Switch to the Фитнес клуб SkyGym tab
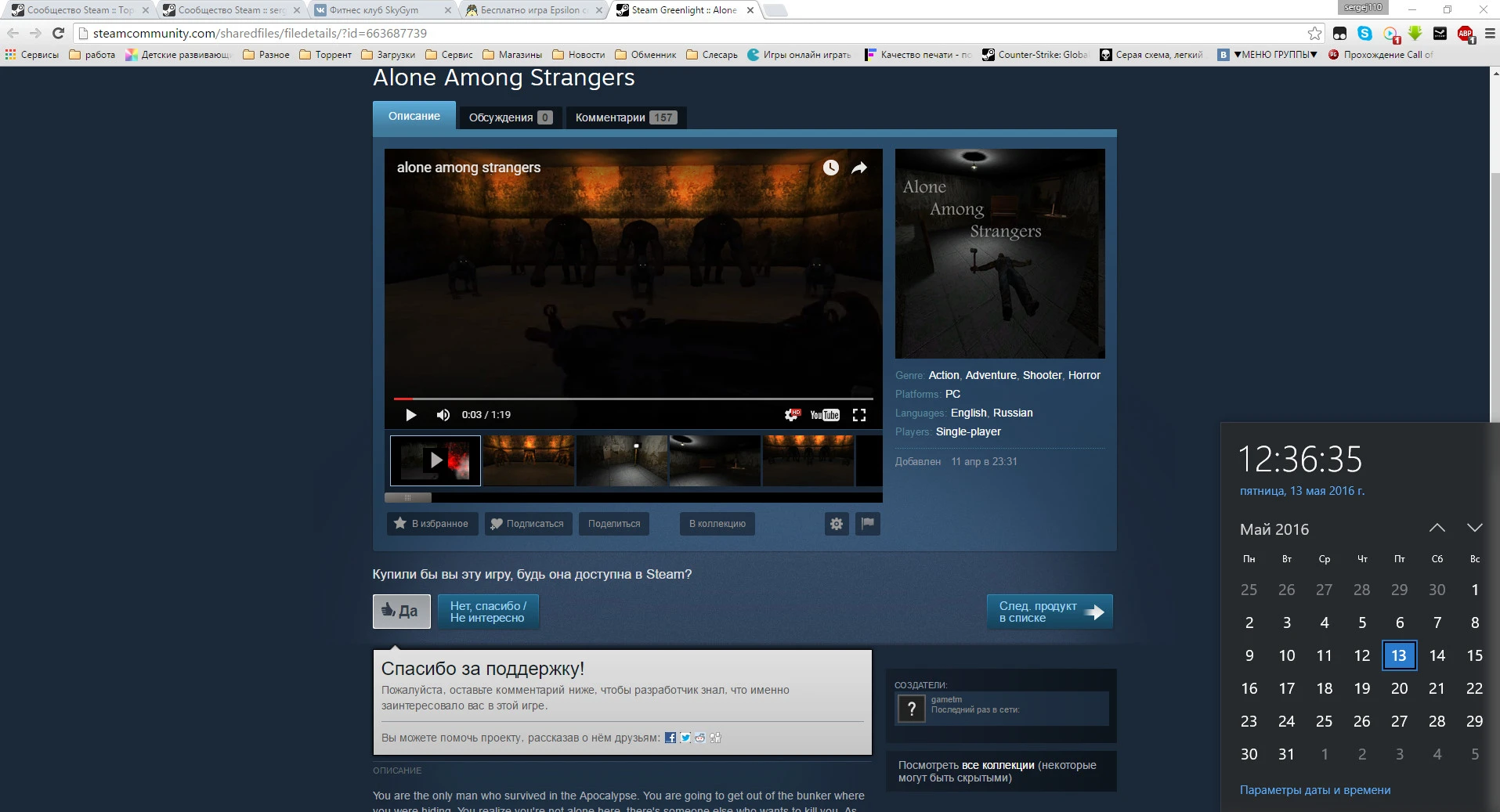Screen dimensions: 1500x812 382,10
